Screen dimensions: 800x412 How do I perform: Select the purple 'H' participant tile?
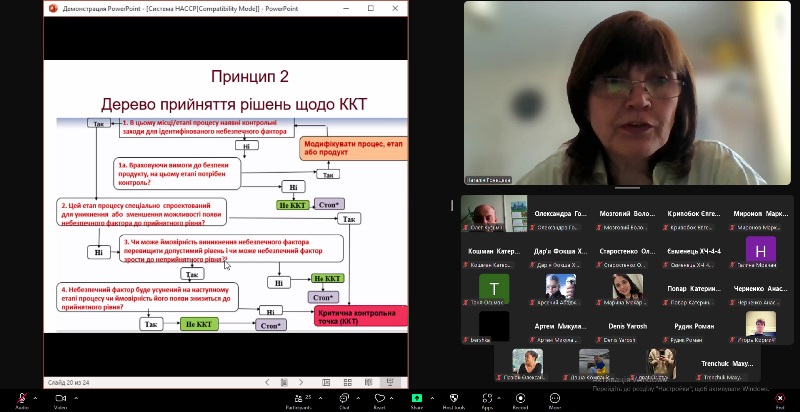click(x=761, y=250)
